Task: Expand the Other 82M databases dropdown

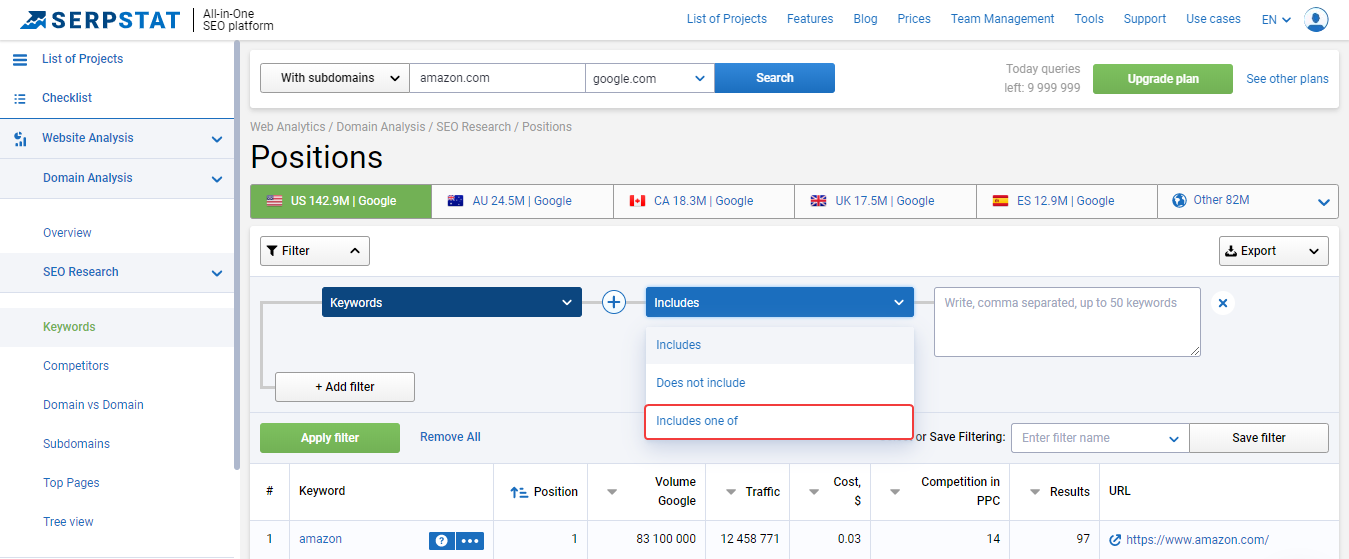Action: click(1248, 201)
